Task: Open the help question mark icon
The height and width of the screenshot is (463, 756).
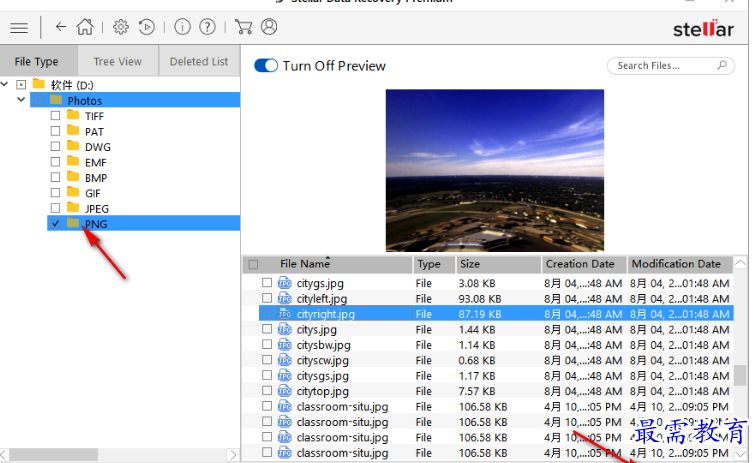Action: click(207, 27)
